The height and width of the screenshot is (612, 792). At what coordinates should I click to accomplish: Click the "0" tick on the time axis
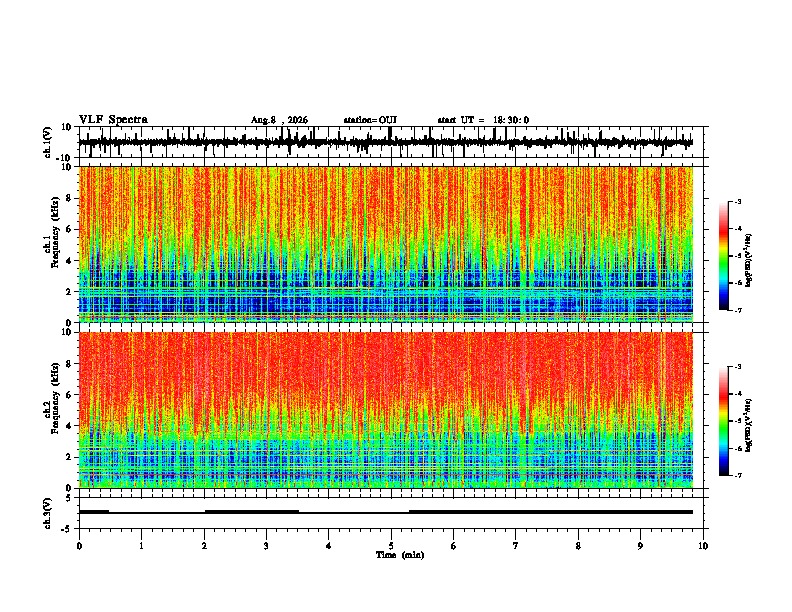(x=79, y=546)
